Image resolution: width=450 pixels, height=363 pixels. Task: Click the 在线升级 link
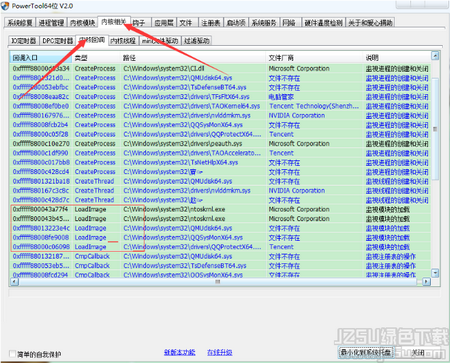coord(220,352)
